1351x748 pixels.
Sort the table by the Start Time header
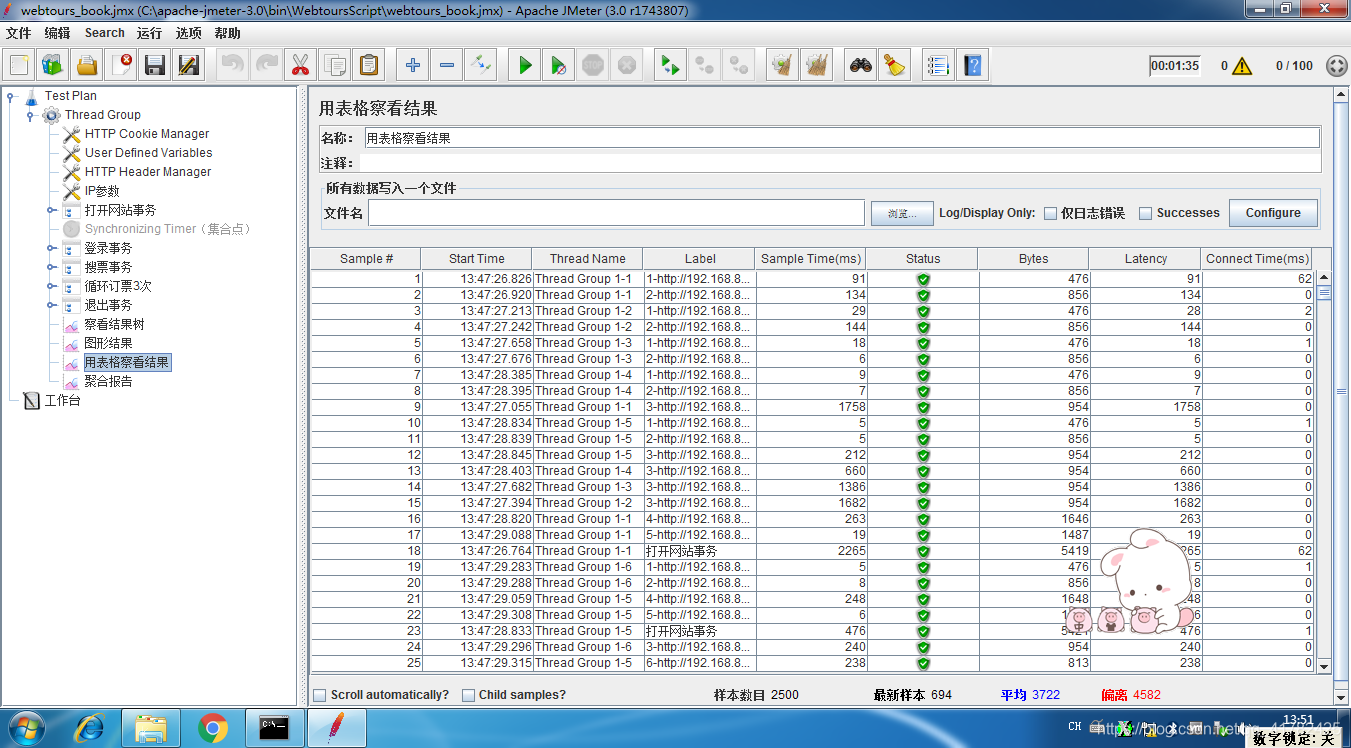(477, 259)
